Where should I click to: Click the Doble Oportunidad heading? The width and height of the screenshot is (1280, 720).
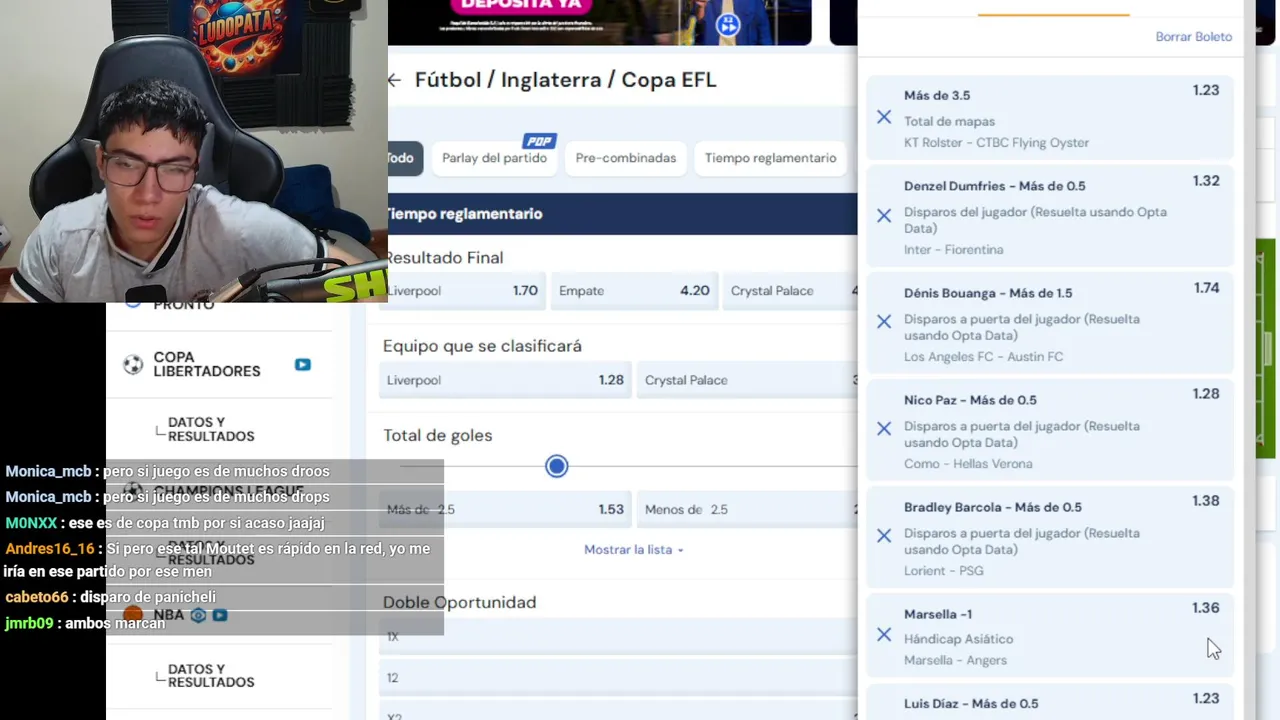click(x=460, y=602)
